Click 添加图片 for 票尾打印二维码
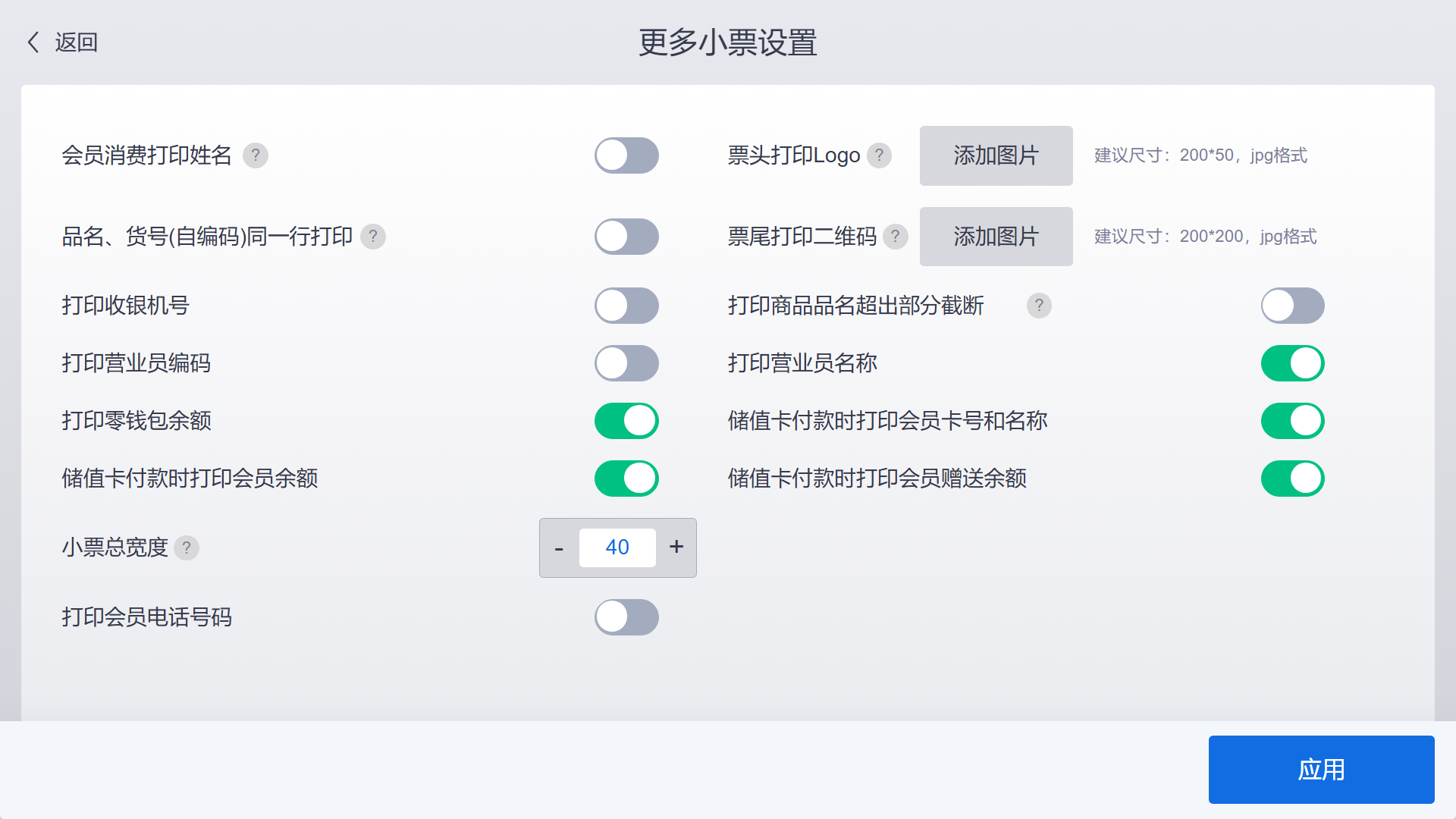 click(996, 237)
